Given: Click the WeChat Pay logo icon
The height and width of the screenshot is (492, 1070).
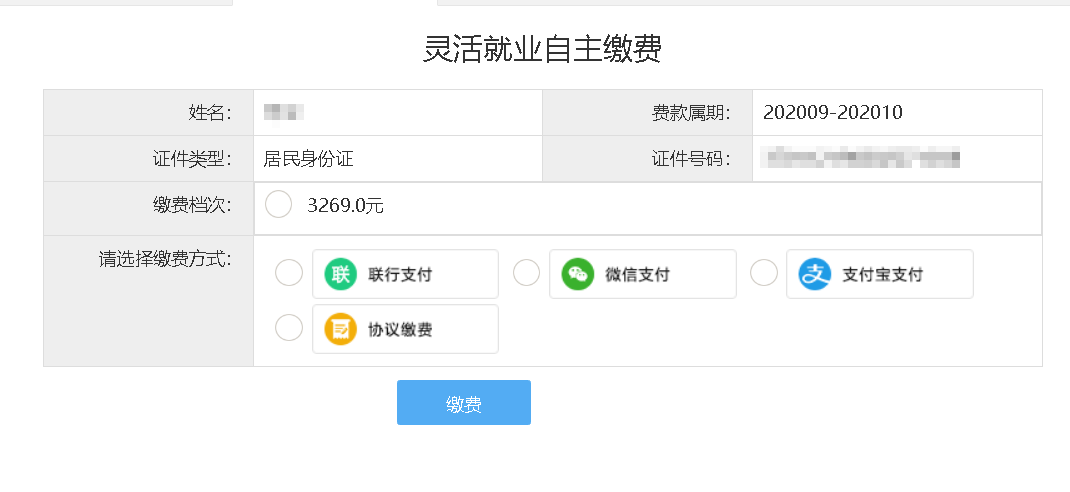Looking at the screenshot, I should 578,274.
